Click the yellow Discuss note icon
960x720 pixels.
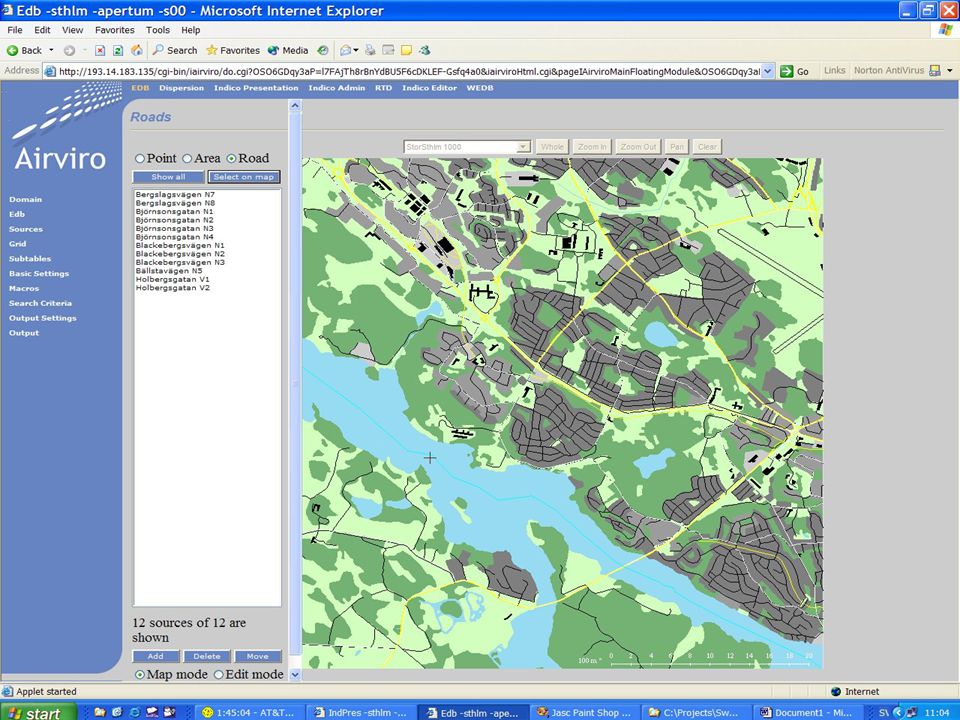(x=406, y=50)
